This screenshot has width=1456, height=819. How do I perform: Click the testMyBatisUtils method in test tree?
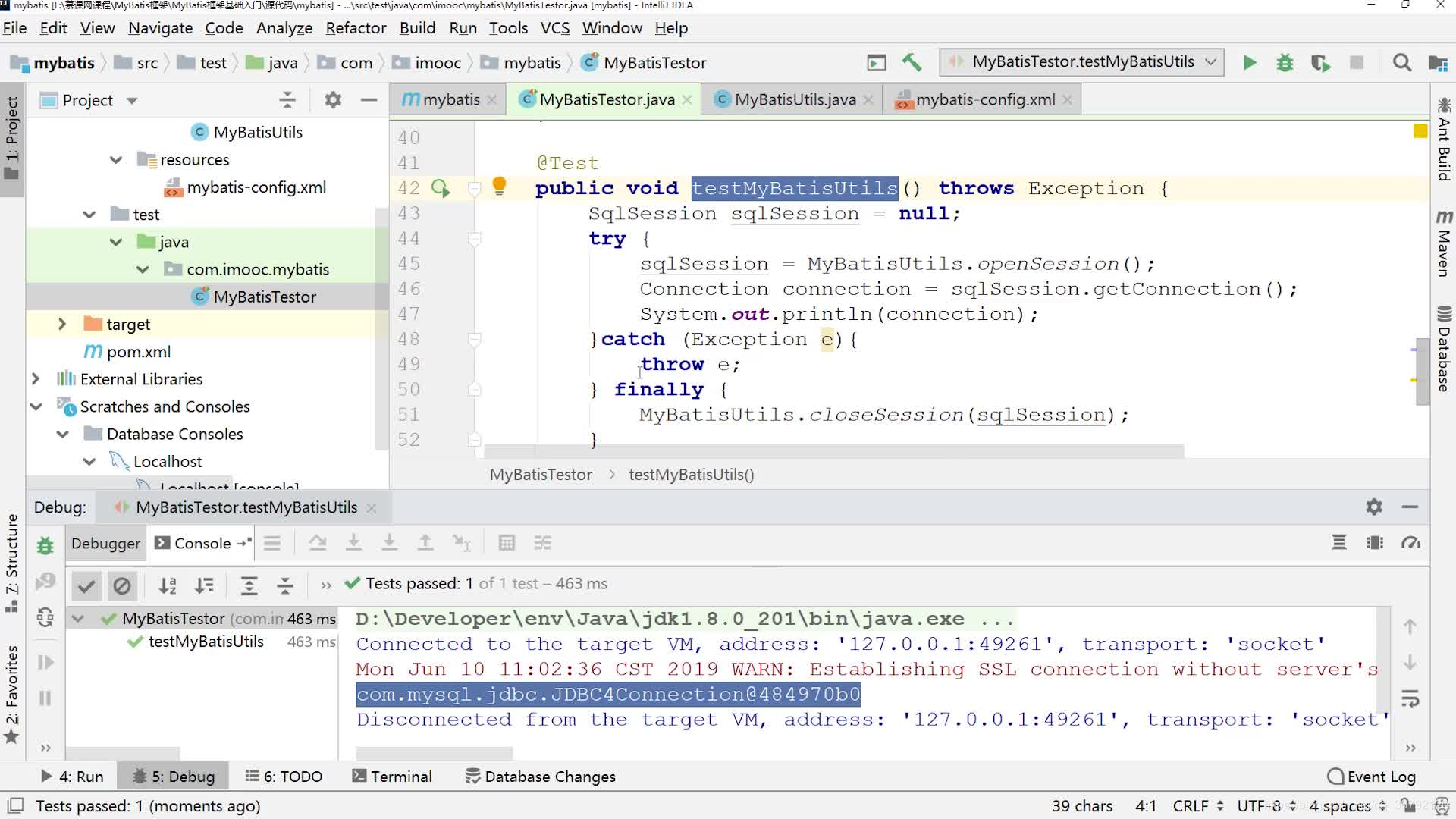click(205, 641)
